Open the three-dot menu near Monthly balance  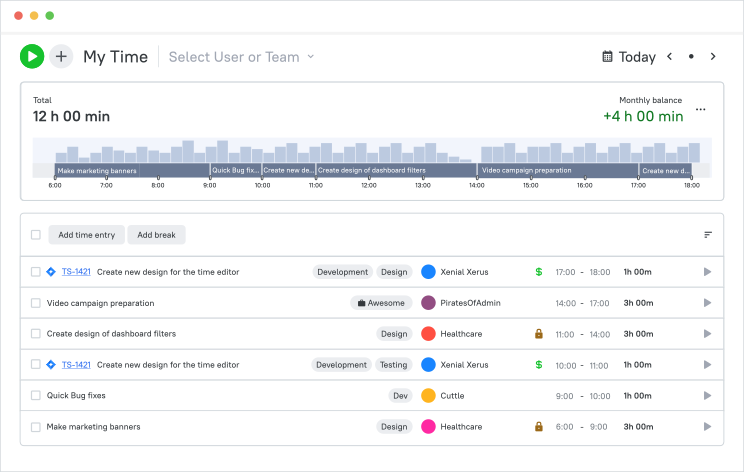click(700, 110)
